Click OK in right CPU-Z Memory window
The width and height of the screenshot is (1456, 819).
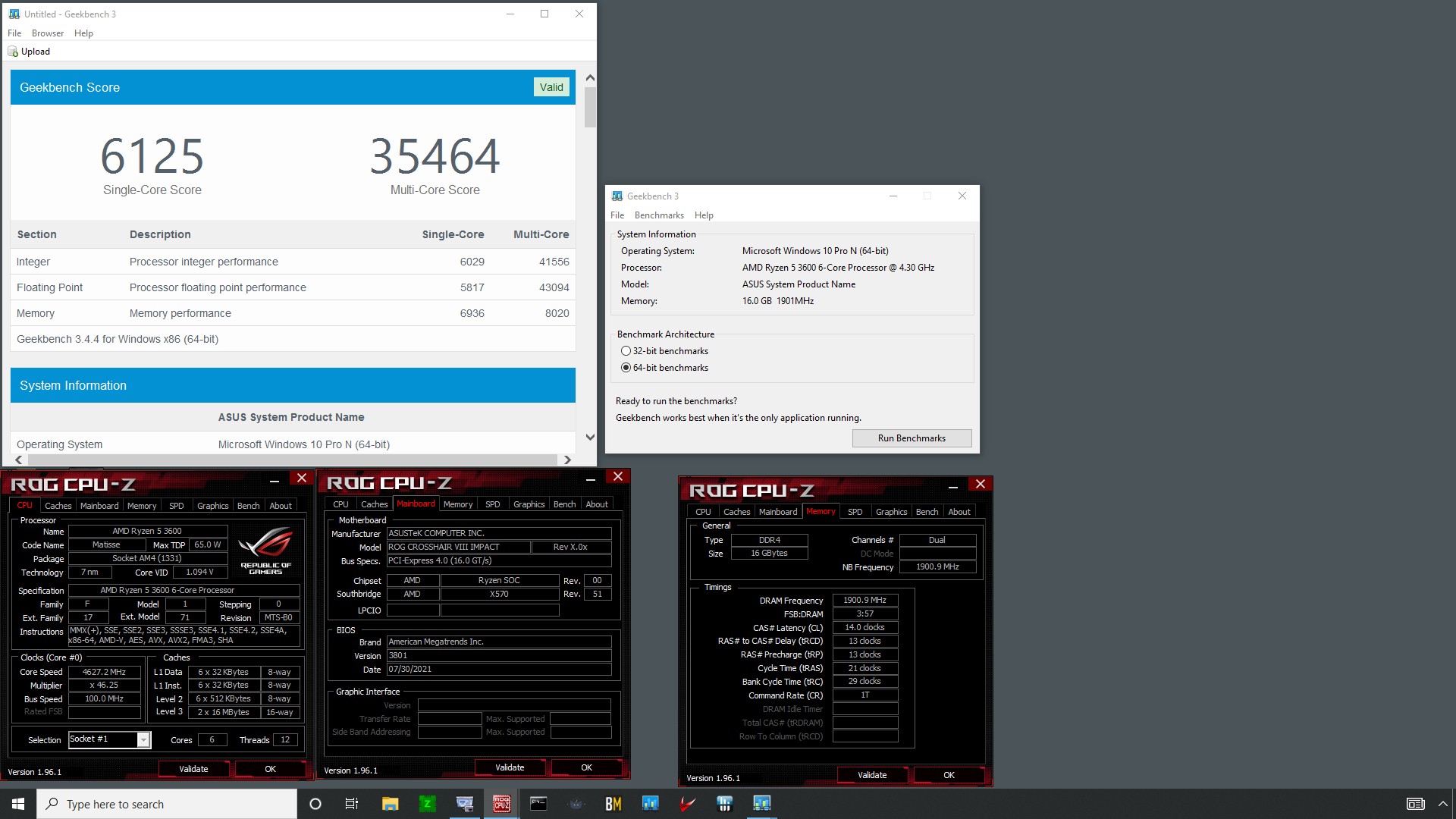click(x=949, y=775)
